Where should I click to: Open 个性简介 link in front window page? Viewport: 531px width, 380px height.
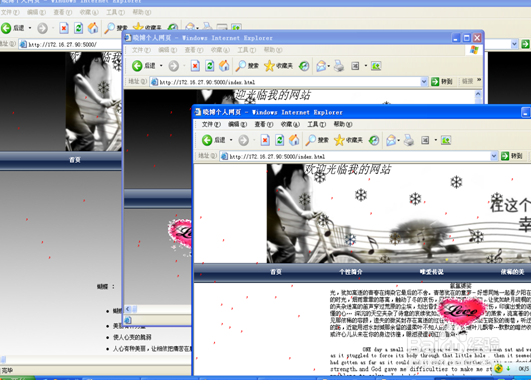pyautogui.click(x=351, y=272)
